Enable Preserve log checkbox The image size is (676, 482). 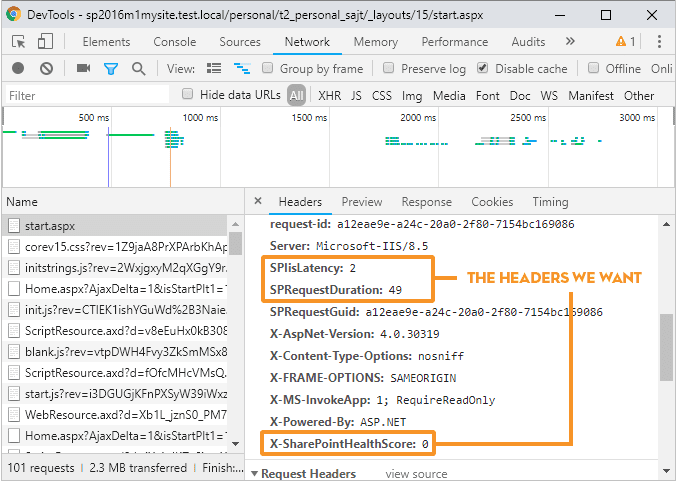pos(388,68)
